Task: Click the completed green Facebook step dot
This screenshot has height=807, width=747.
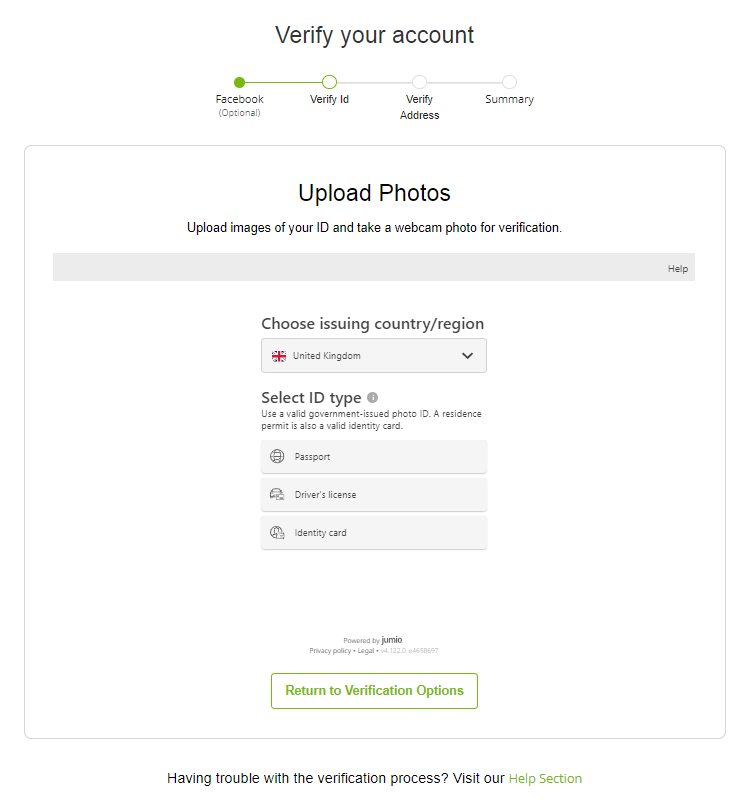Action: point(239,82)
